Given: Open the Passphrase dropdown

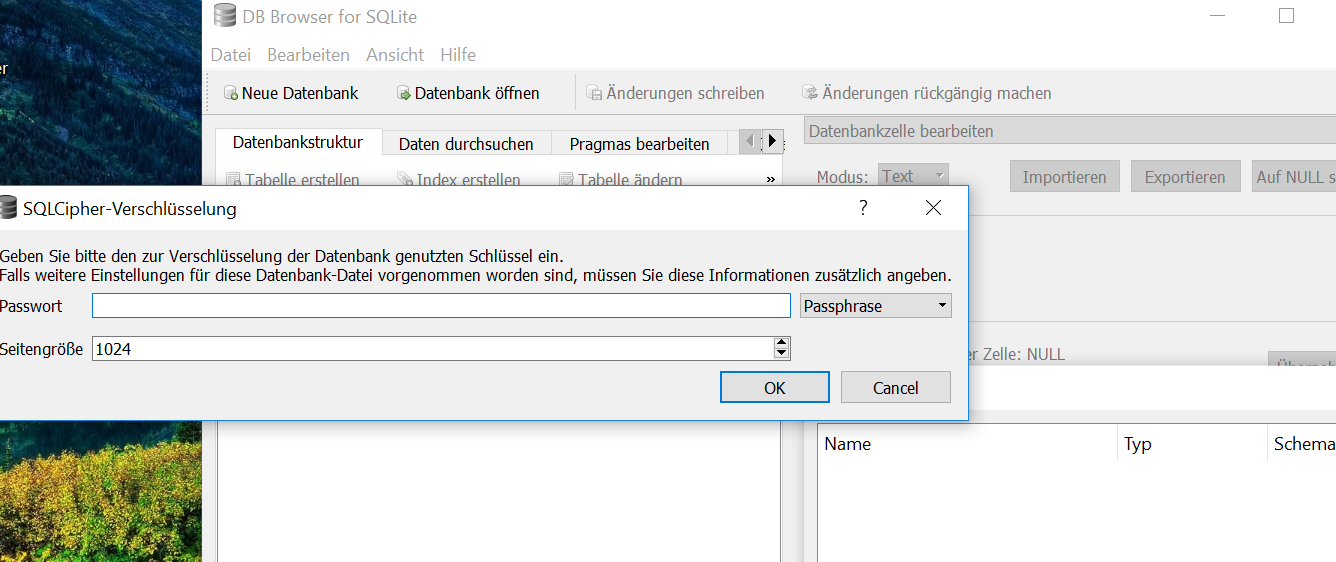Looking at the screenshot, I should click(876, 306).
